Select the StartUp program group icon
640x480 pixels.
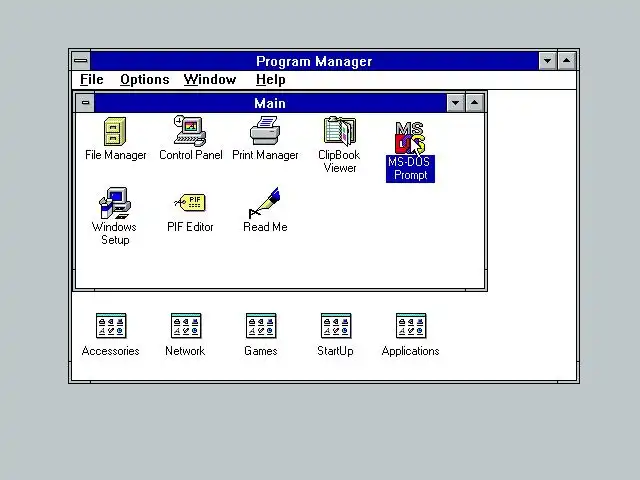pyautogui.click(x=336, y=326)
